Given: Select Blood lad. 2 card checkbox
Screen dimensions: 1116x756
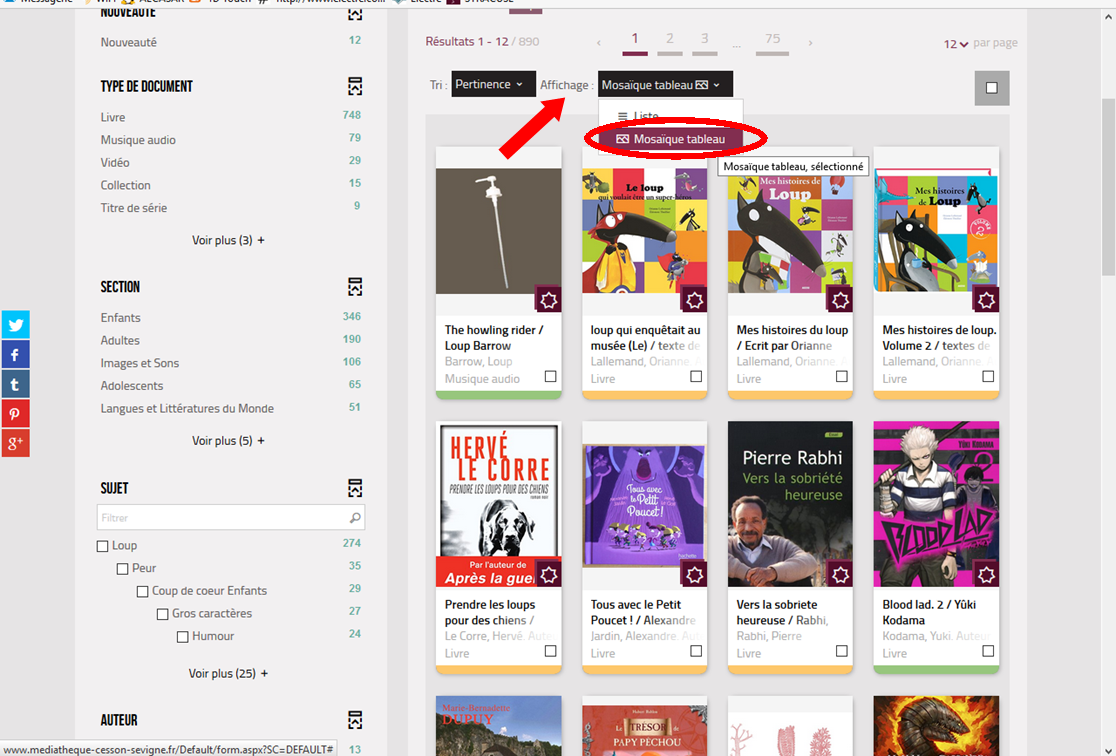Looking at the screenshot, I should point(988,651).
